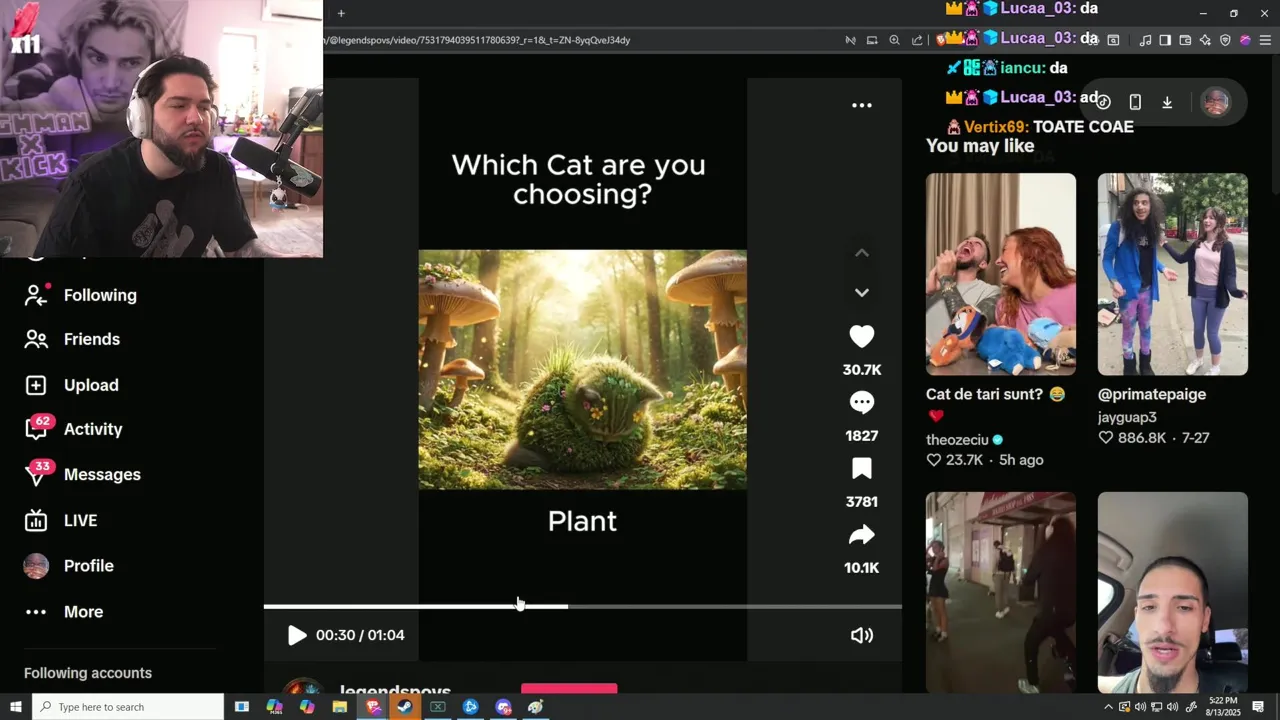The image size is (1280, 720).
Task: Open the Get TikTok coins icon
Action: [1103, 102]
